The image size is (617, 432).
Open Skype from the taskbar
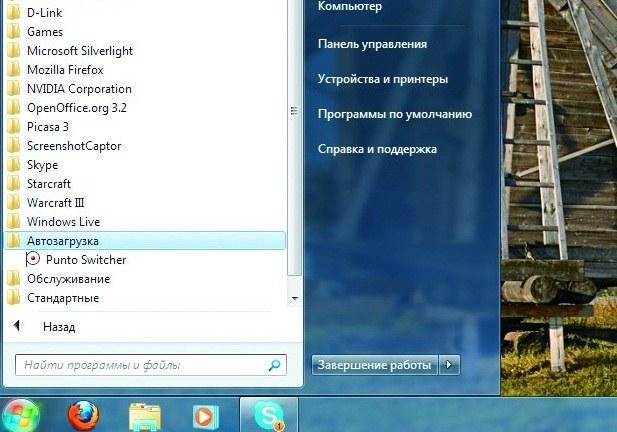(268, 415)
